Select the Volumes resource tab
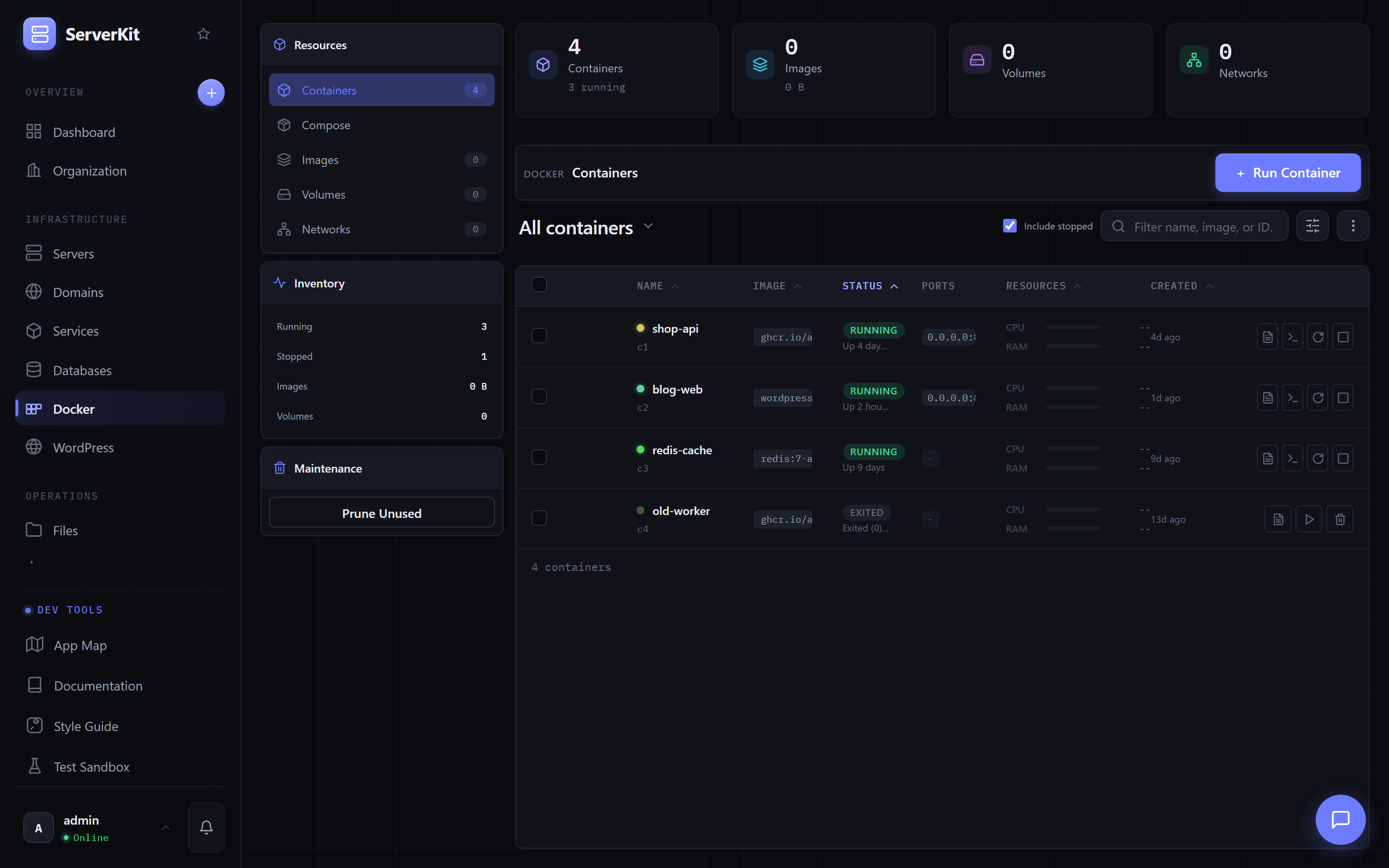1389x868 pixels. pyautogui.click(x=381, y=194)
